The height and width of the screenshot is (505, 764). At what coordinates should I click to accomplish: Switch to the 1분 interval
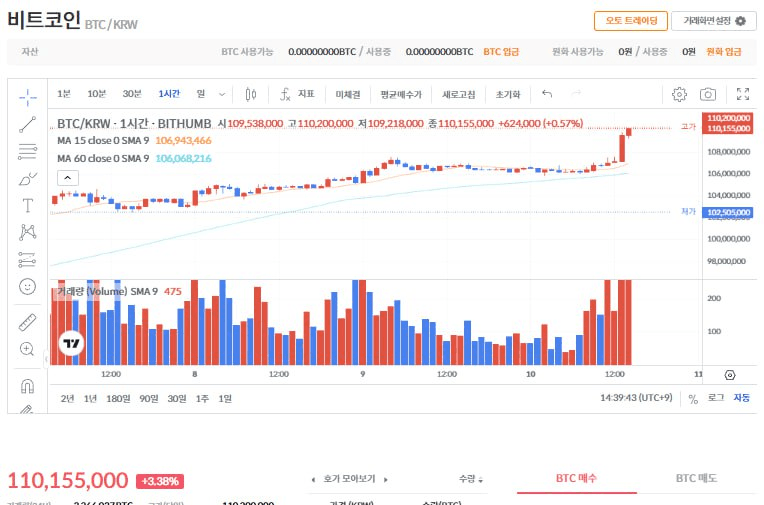pos(64,94)
